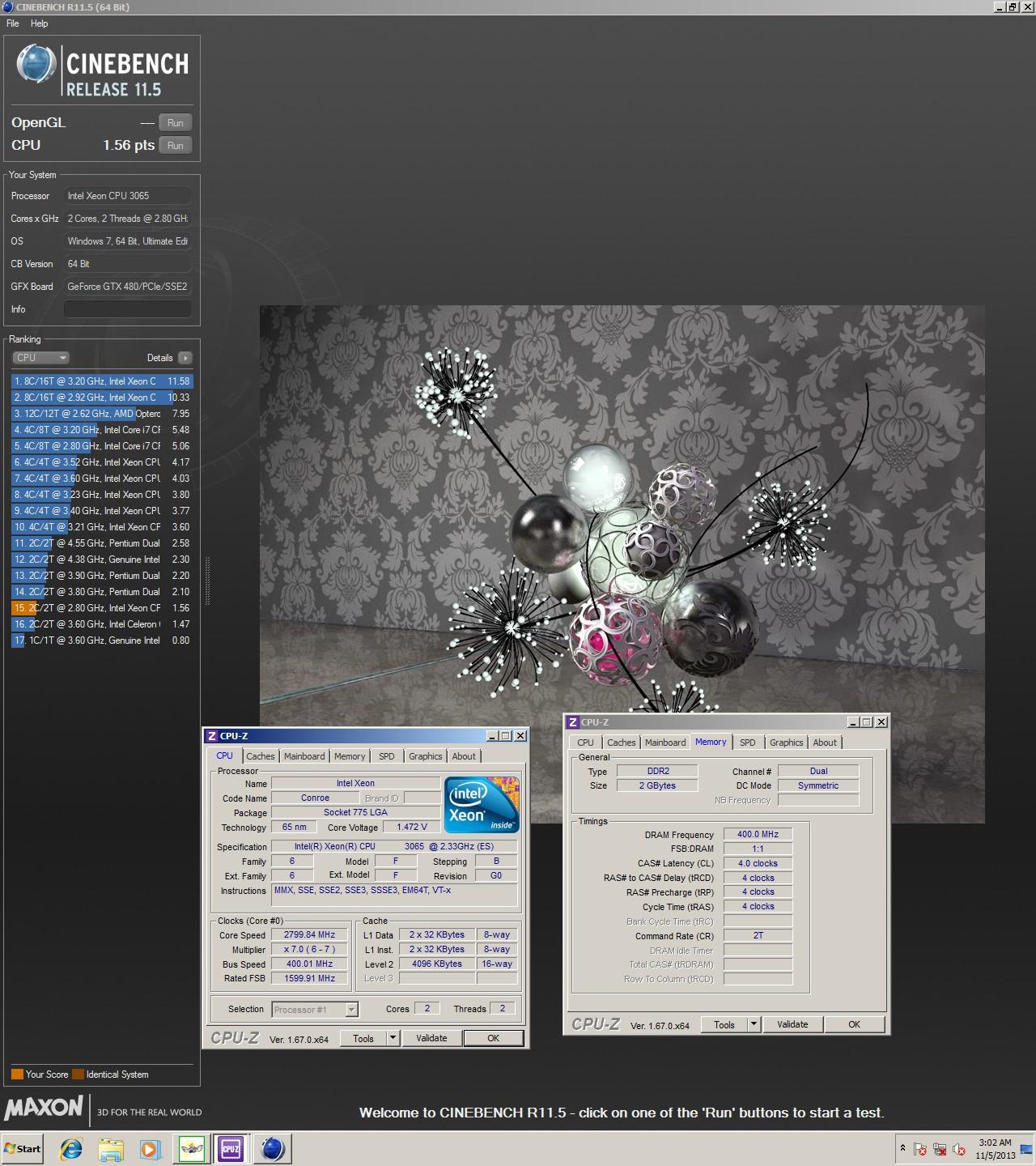The width and height of the screenshot is (1036, 1166).
Task: Click the GFX Board GeForce GTX 480 field
Action: point(128,287)
